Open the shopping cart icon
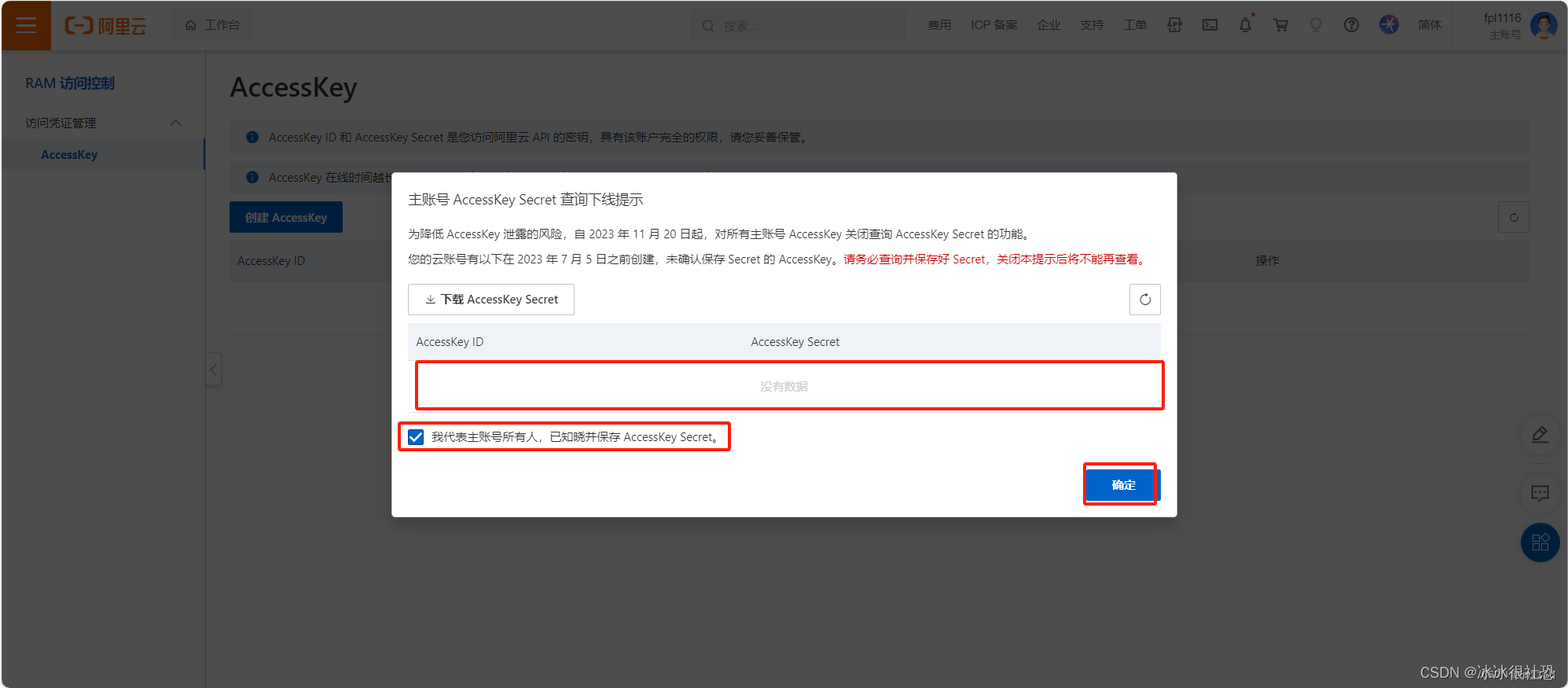Viewport: 1568px width, 688px height. 1281,25
